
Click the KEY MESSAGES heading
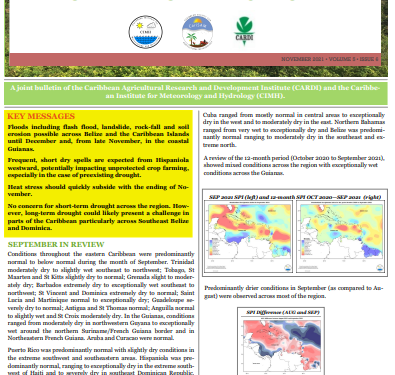pos(41,116)
